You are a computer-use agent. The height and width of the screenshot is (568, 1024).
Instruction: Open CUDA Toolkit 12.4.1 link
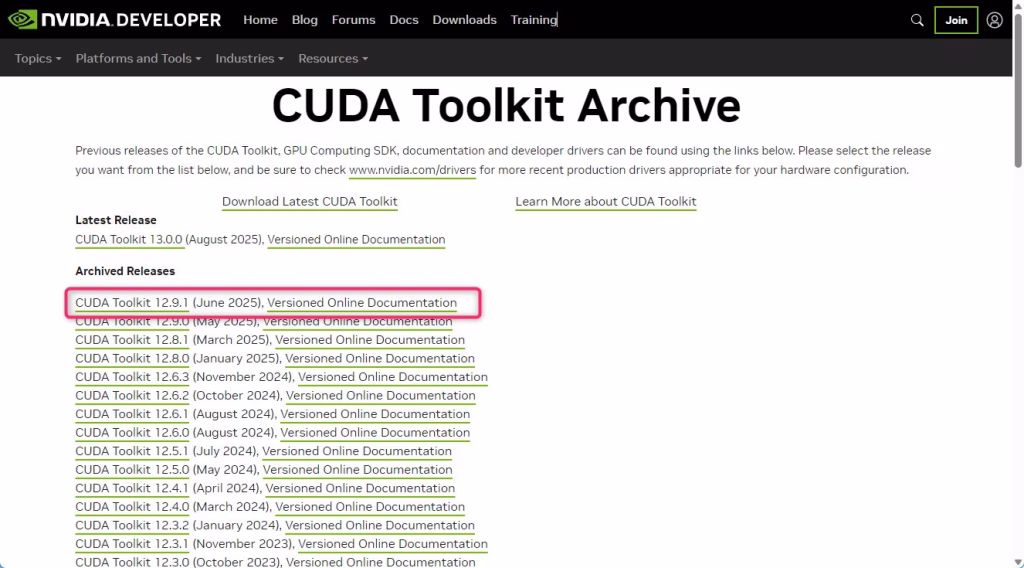[x=131, y=488]
